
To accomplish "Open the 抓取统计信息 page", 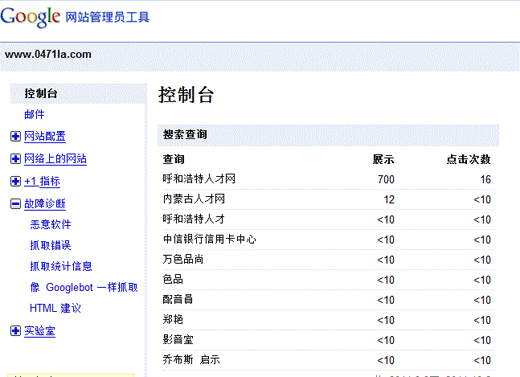I will [x=61, y=266].
